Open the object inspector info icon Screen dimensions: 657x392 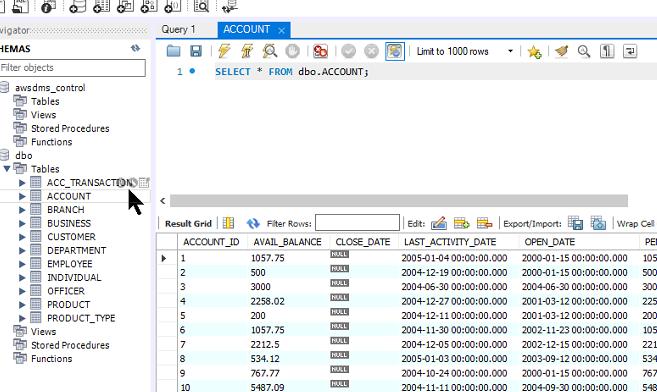[x=48, y=6]
